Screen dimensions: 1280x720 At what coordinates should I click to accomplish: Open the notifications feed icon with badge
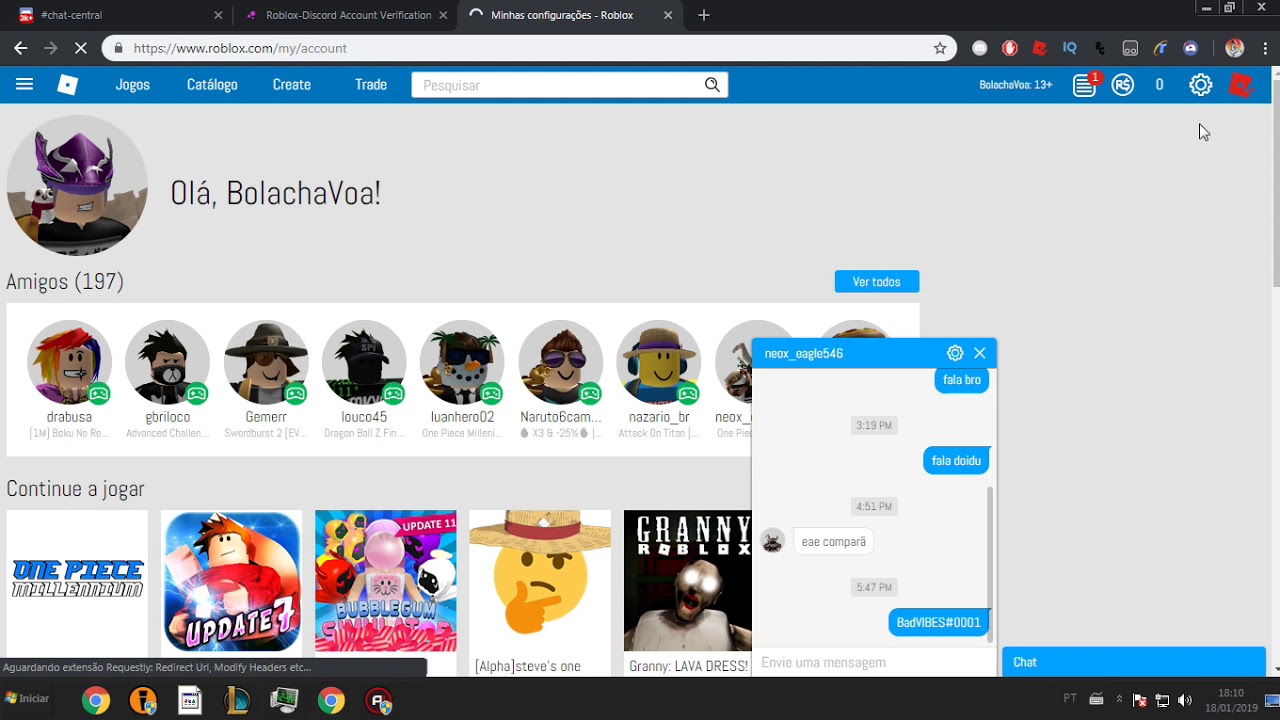(1085, 85)
